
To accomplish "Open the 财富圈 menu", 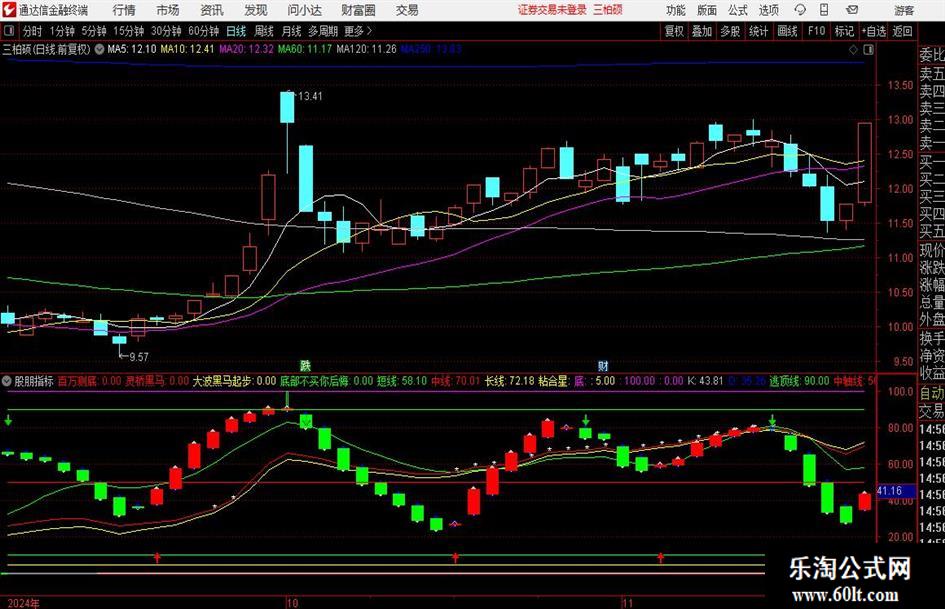I will click(x=358, y=10).
